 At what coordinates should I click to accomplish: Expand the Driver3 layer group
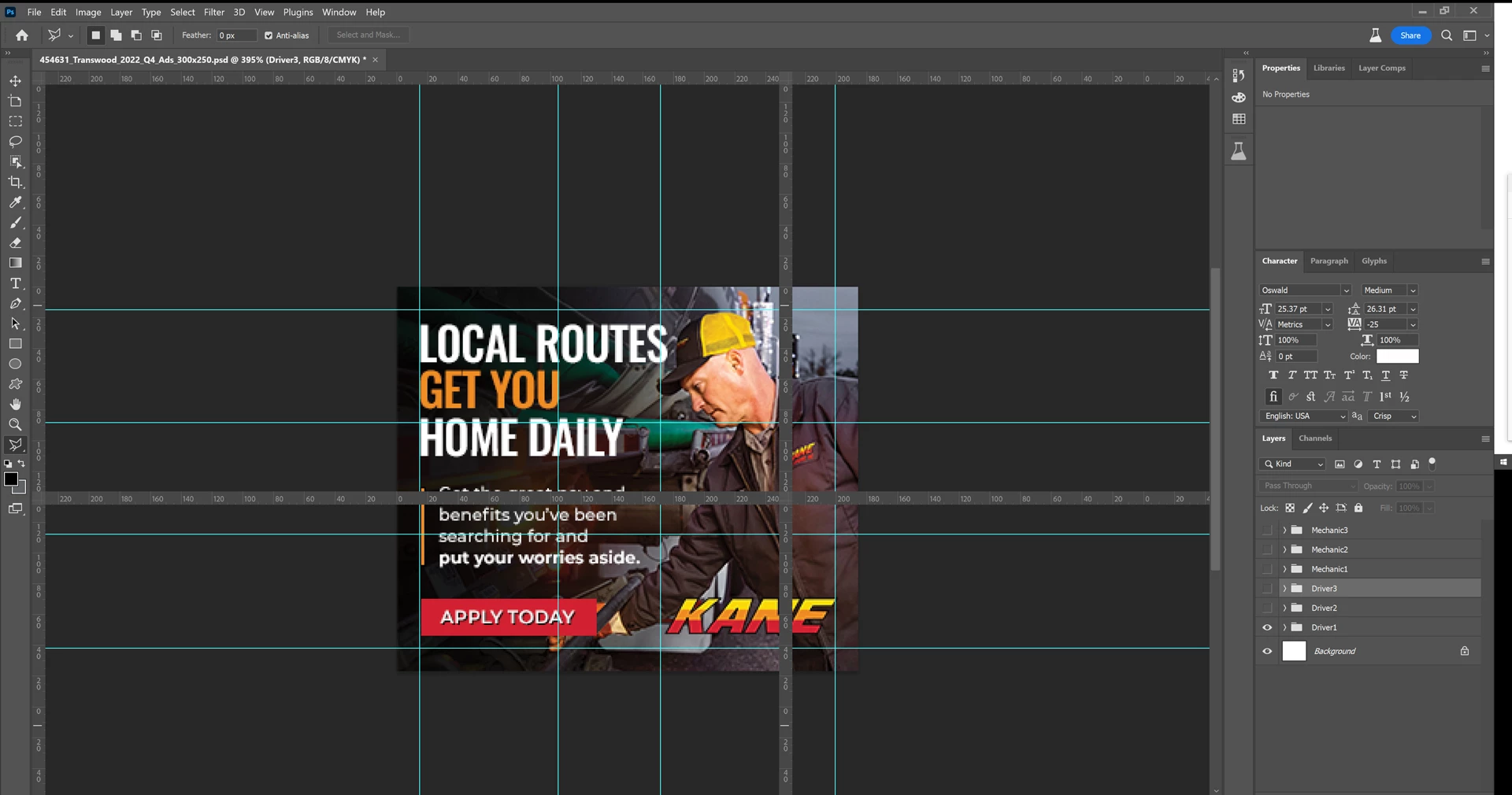point(1284,589)
